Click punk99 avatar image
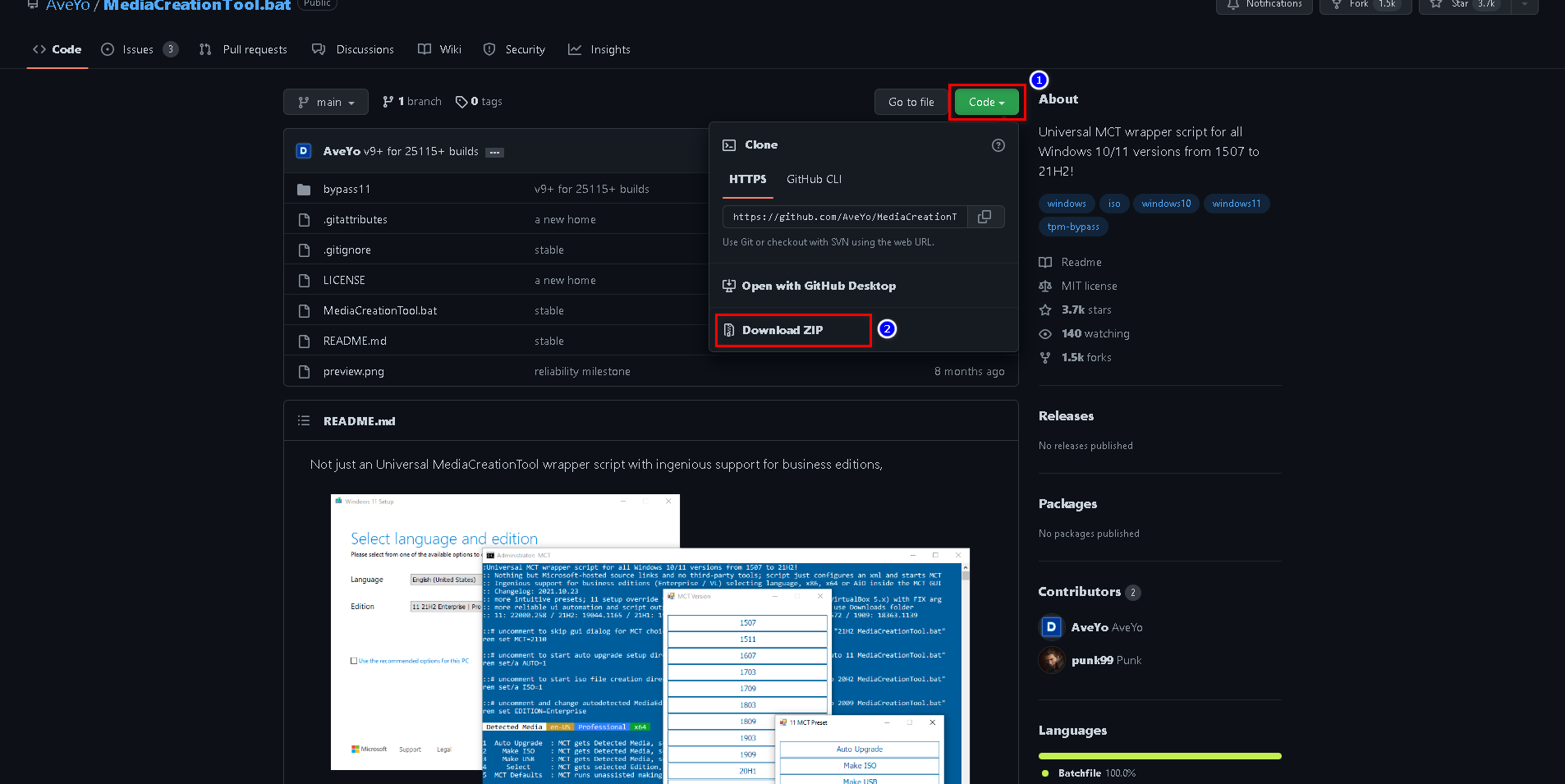 (x=1052, y=660)
